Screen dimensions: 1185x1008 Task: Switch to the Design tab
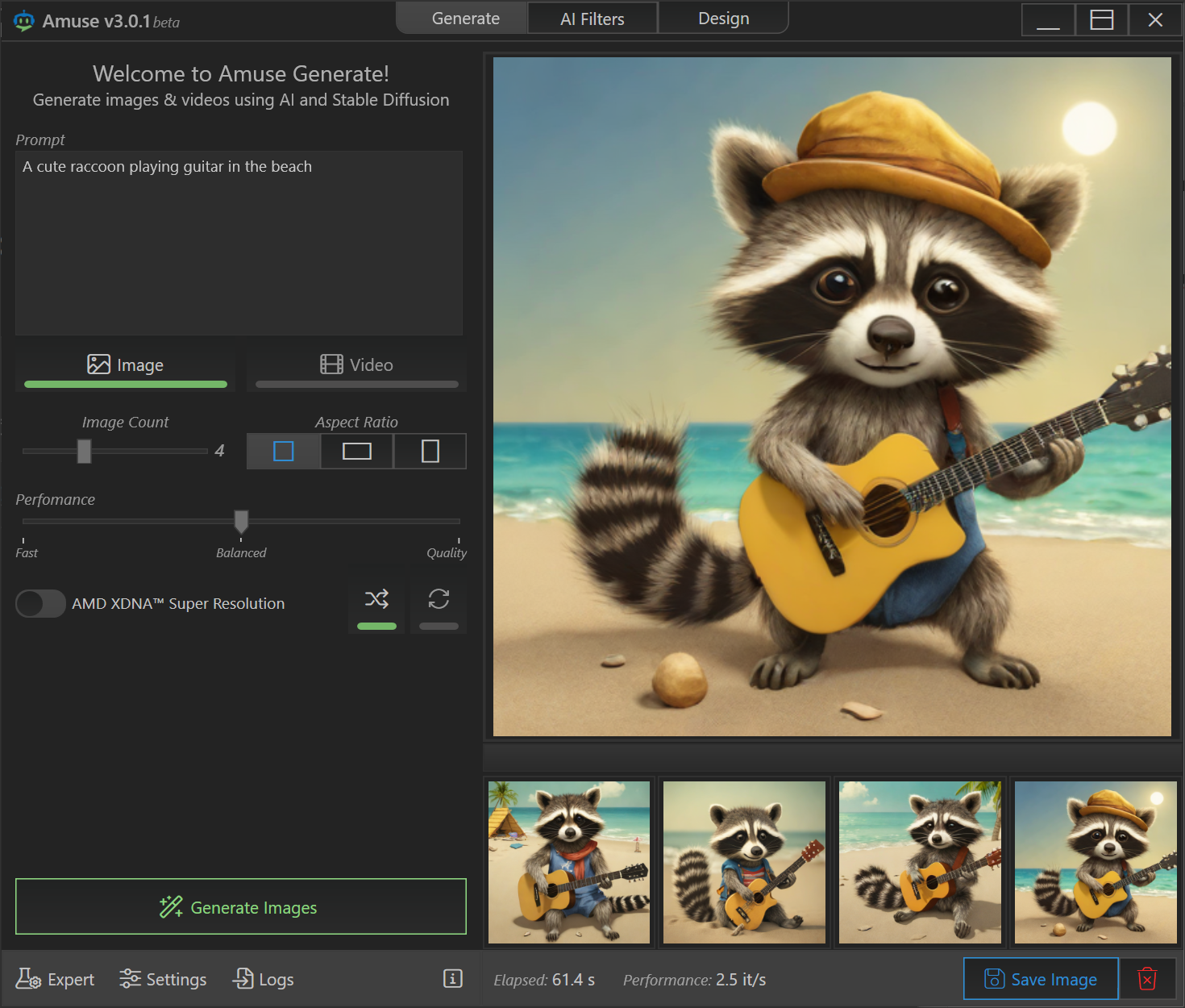[x=723, y=19]
